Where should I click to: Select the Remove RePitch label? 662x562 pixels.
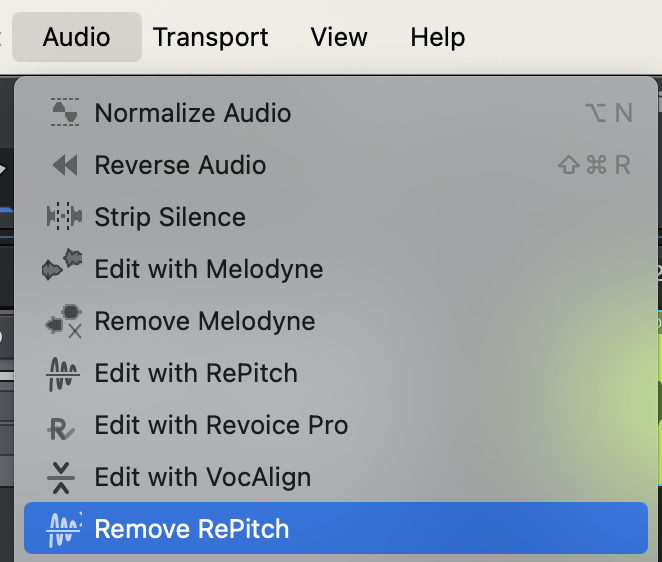coord(192,529)
